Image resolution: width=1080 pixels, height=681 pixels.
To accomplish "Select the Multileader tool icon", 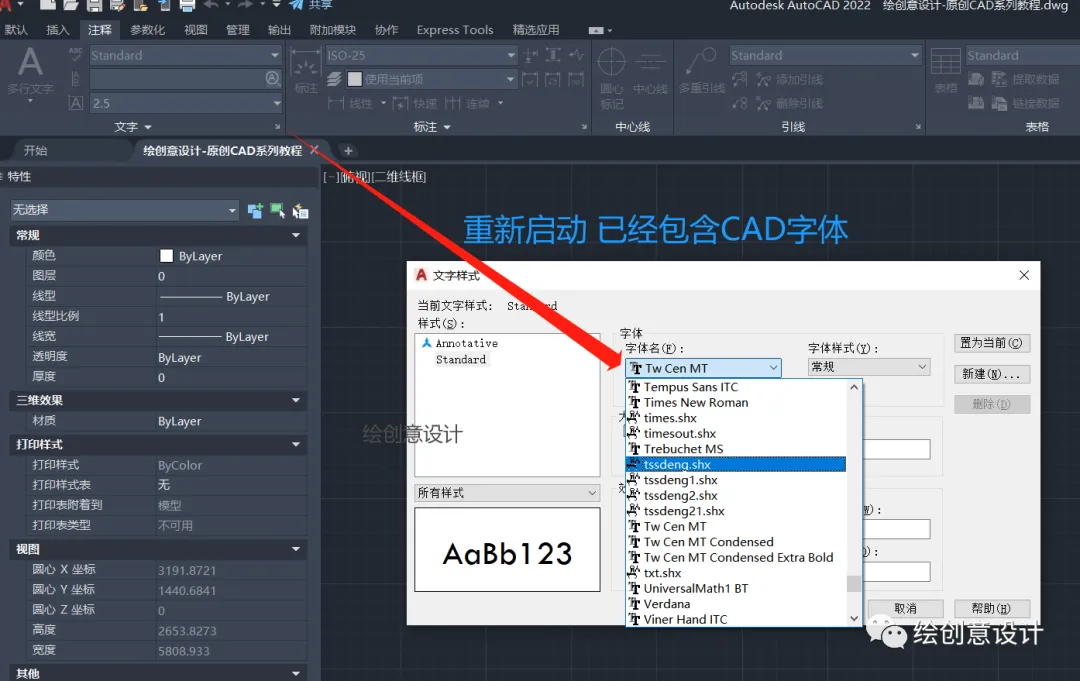I will tap(701, 62).
